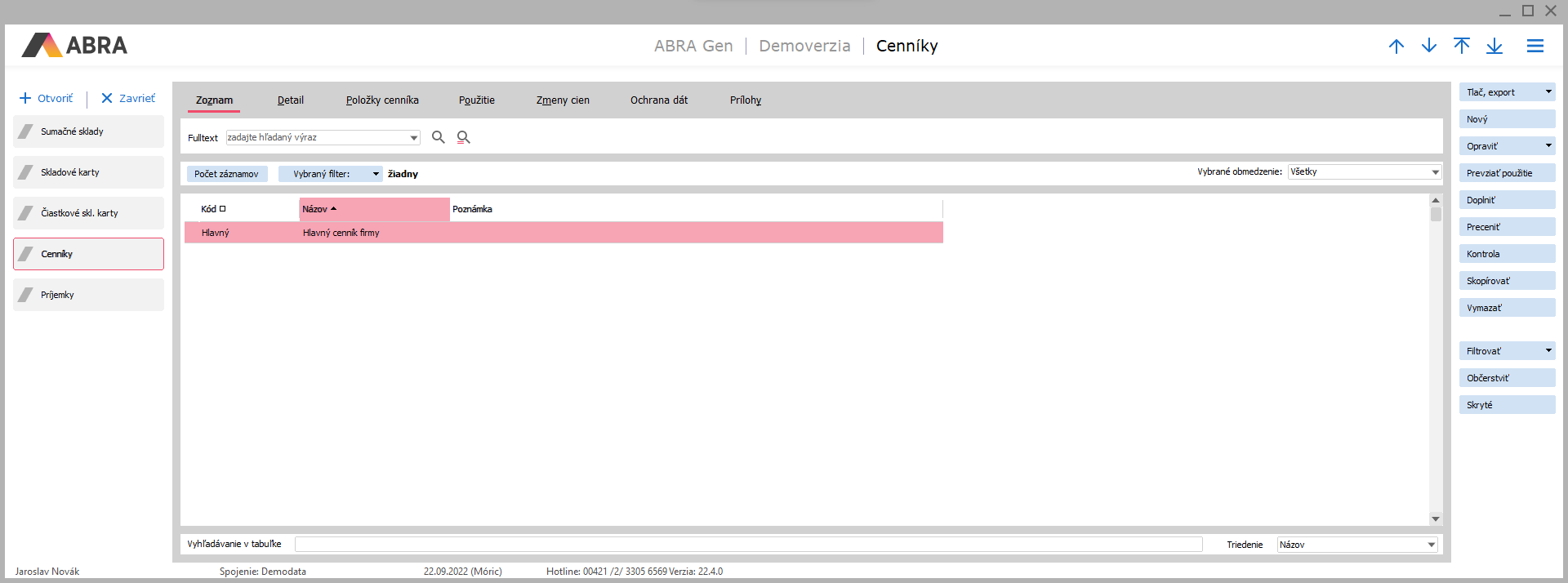Jump to last record arrow icon
This screenshot has height=583, width=1568.
1494,47
